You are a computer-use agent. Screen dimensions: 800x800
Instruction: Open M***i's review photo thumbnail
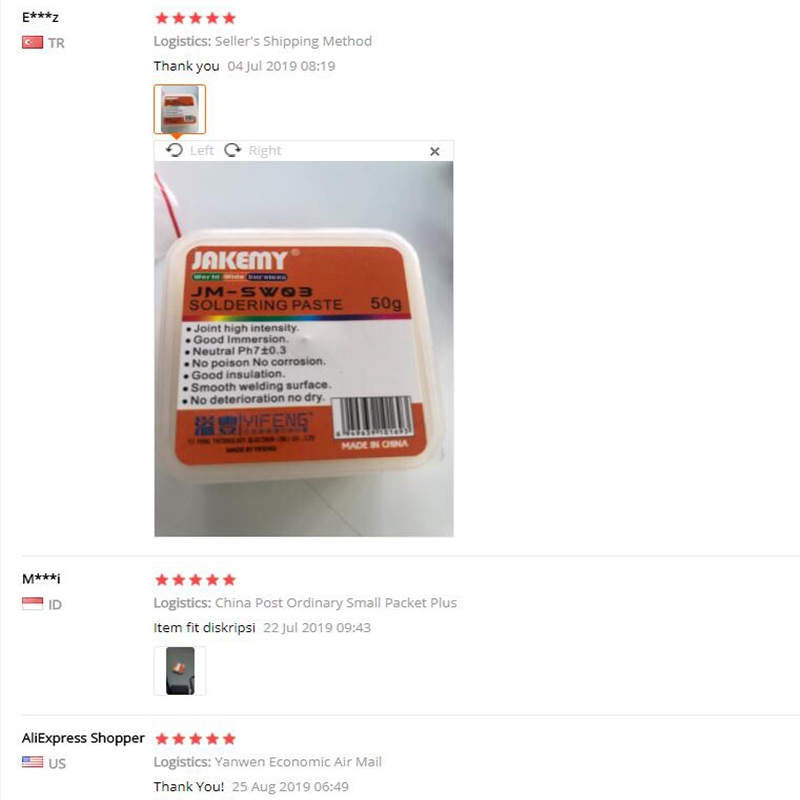(x=180, y=671)
